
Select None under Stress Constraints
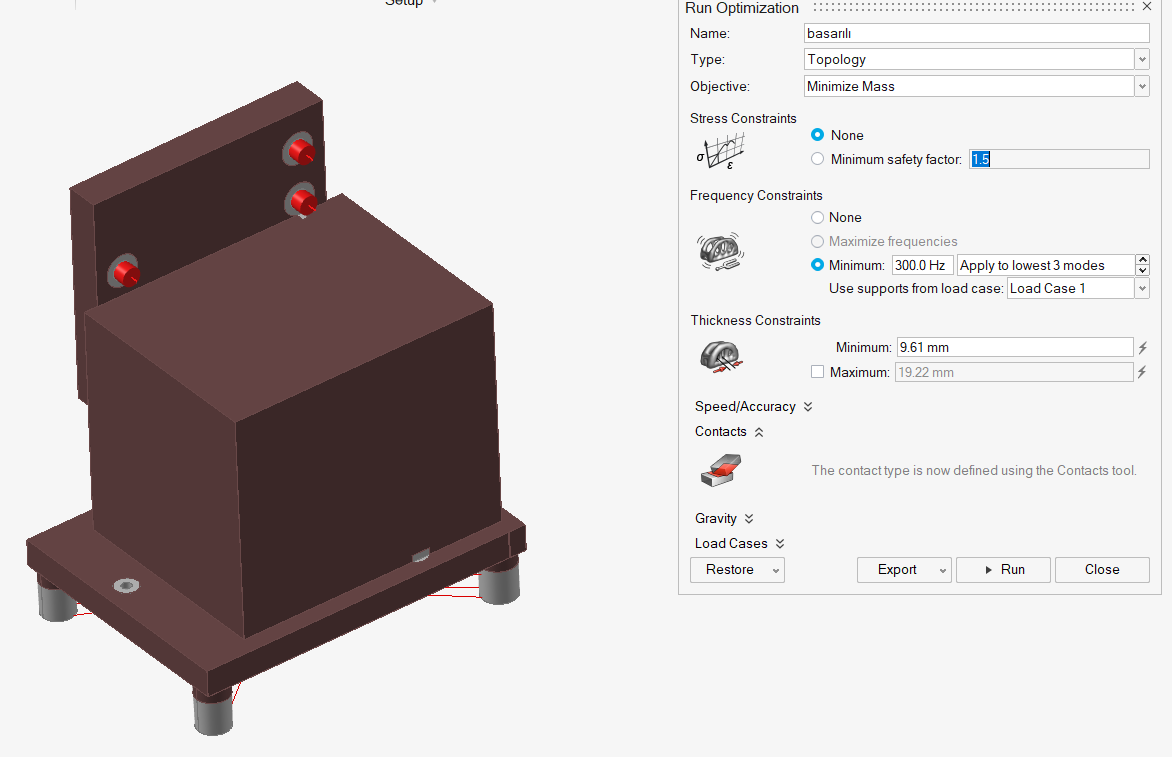(818, 135)
